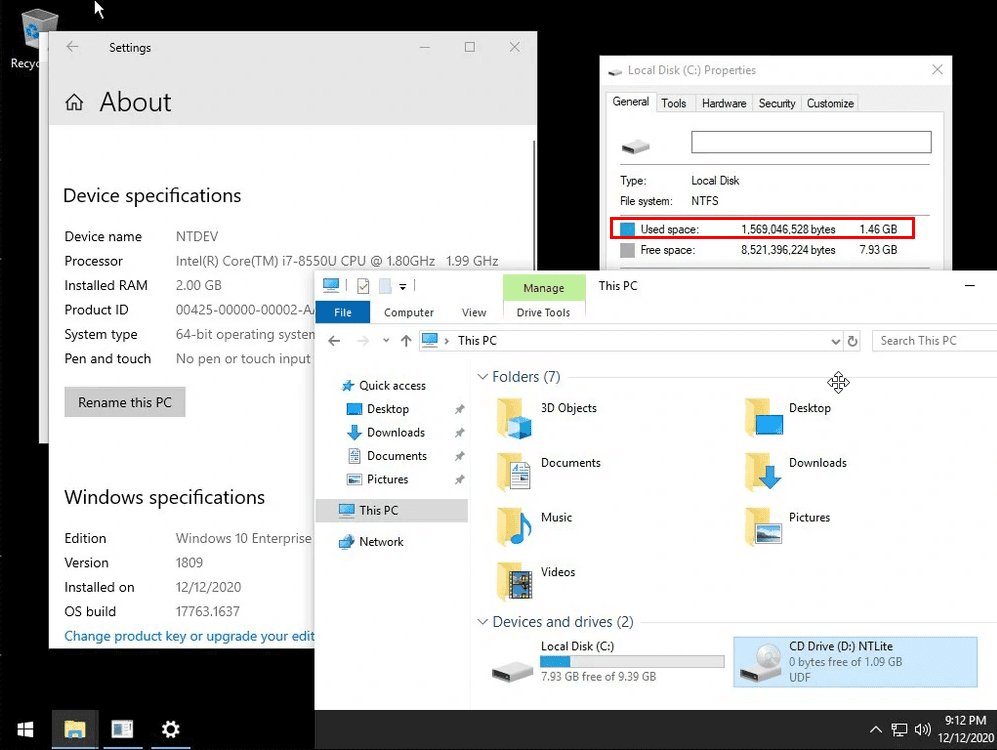Click Change product key or upgrade link
Image resolution: width=997 pixels, height=750 pixels.
pyautogui.click(x=189, y=636)
